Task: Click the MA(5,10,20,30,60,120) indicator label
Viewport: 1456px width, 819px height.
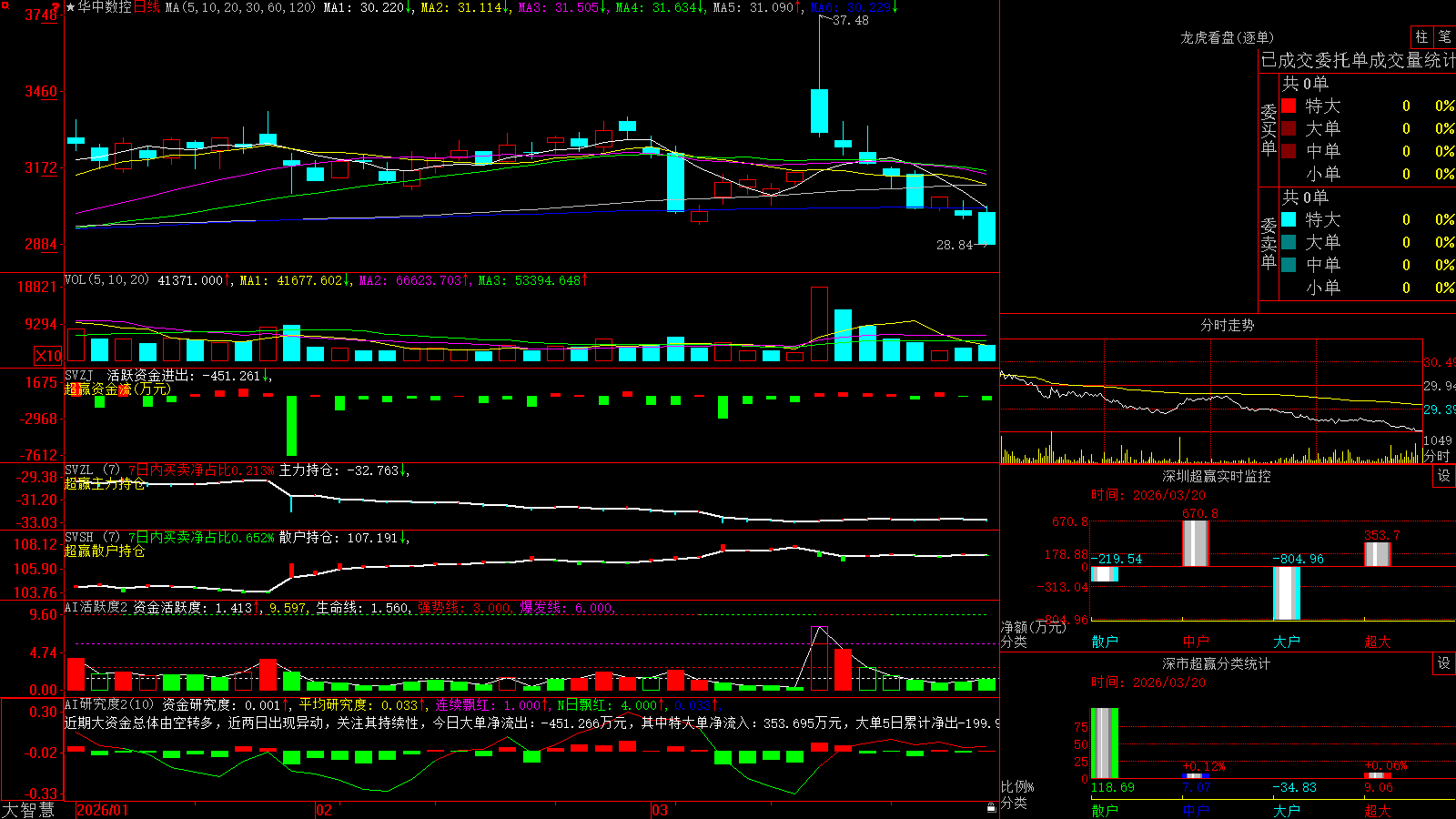Action: tap(240, 7)
